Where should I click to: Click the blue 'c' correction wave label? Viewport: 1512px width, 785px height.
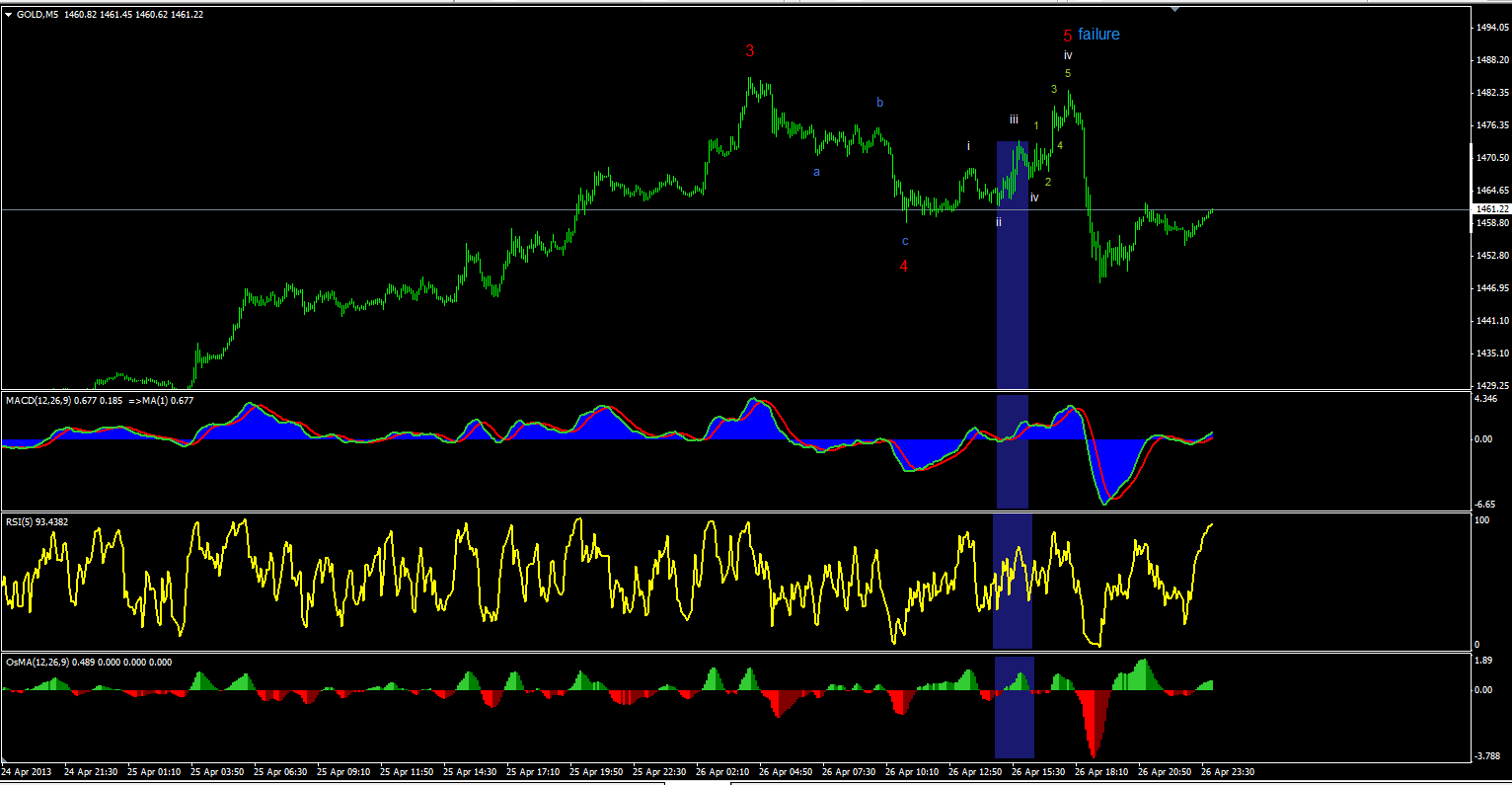click(x=905, y=241)
